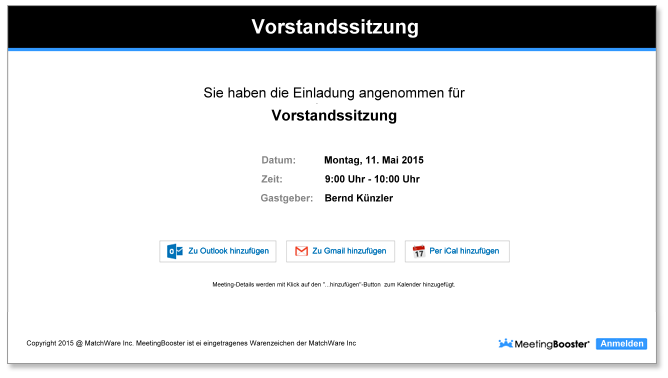This screenshot has height=378, width=668.
Task: Click the hint text 'Meeting-Details werden mit Klick...'
Action: point(334,284)
